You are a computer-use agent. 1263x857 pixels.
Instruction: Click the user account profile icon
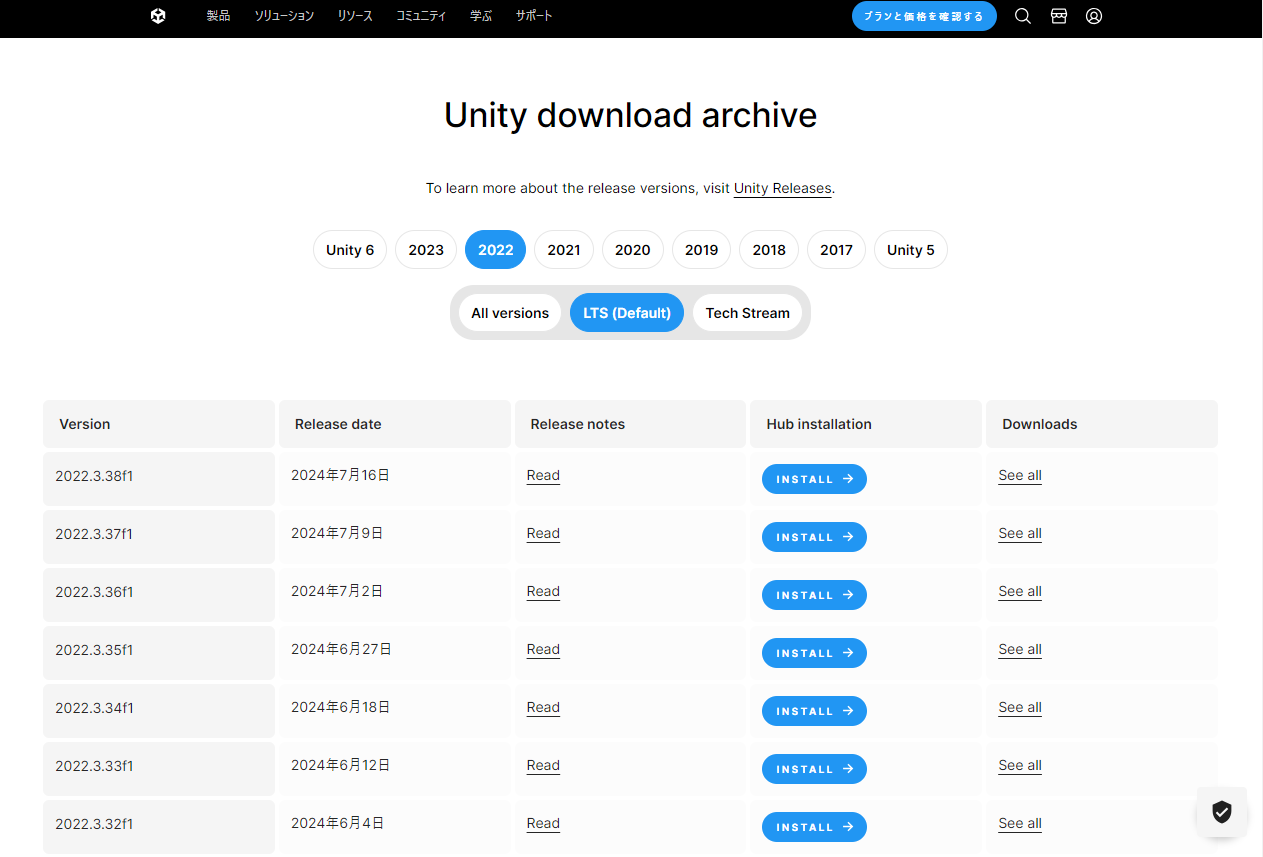pyautogui.click(x=1094, y=16)
